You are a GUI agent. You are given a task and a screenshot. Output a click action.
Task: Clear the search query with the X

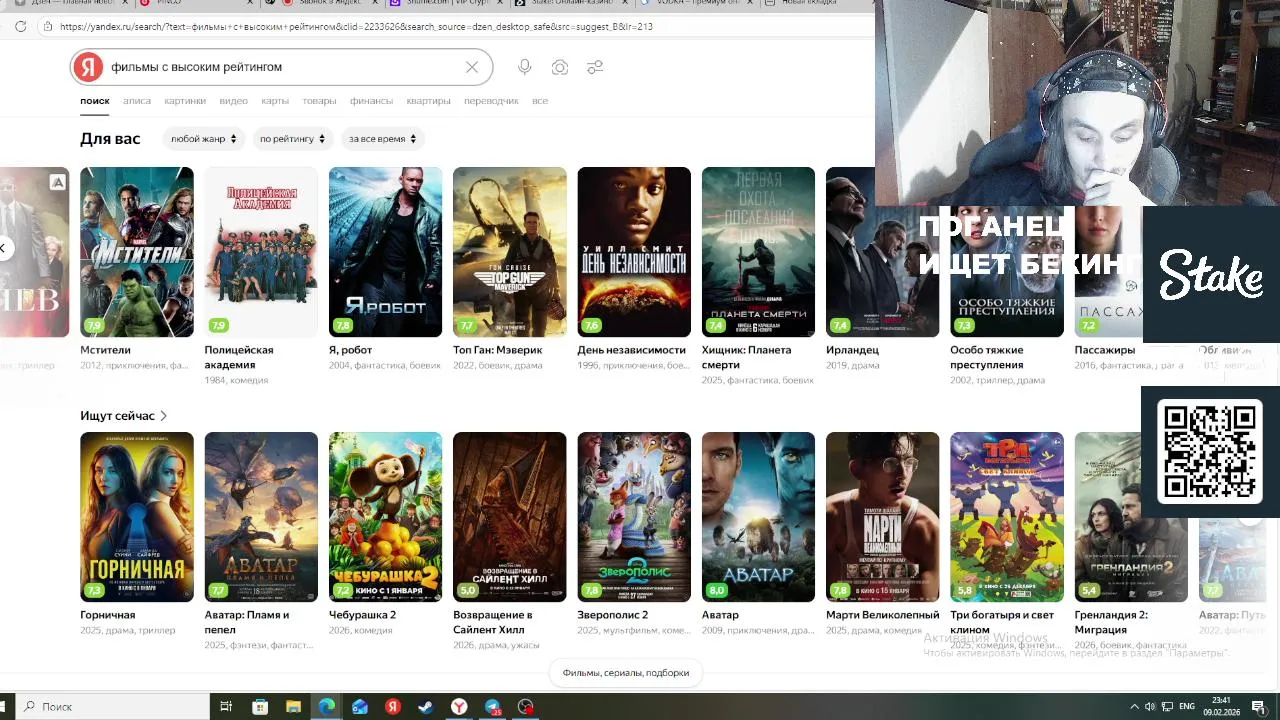pos(472,67)
